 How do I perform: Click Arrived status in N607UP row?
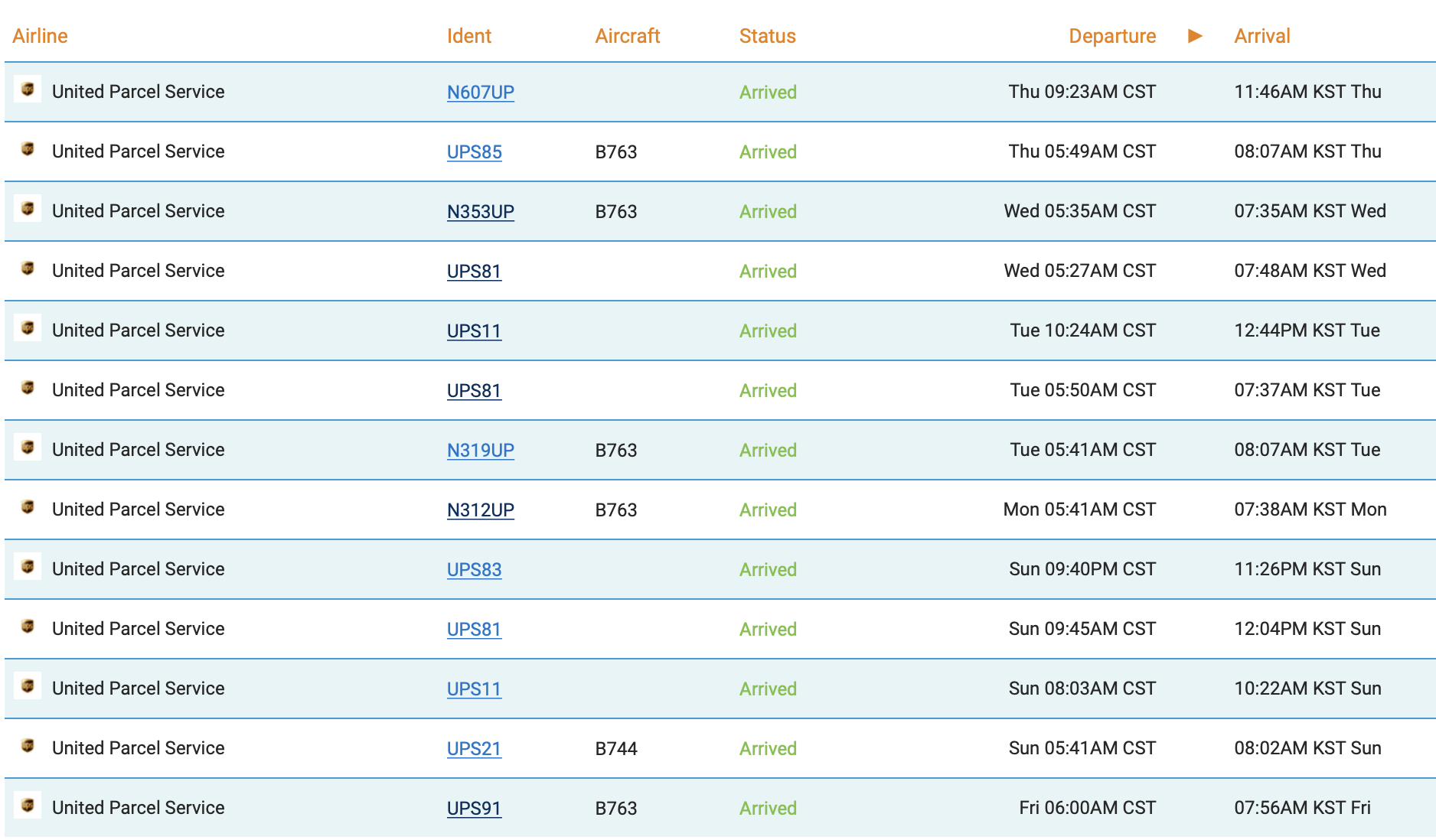pos(768,92)
